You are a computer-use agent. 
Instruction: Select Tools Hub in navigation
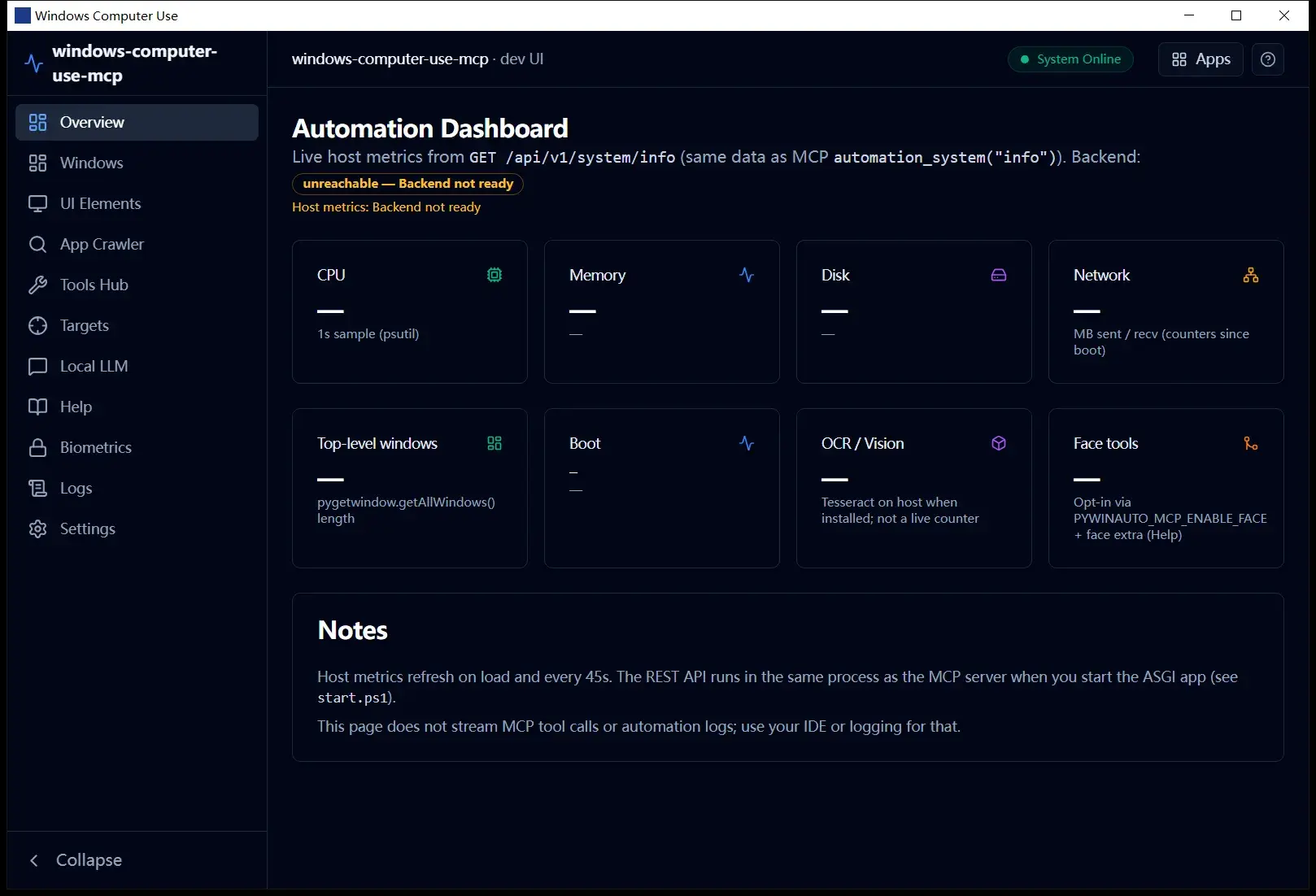tap(137, 285)
